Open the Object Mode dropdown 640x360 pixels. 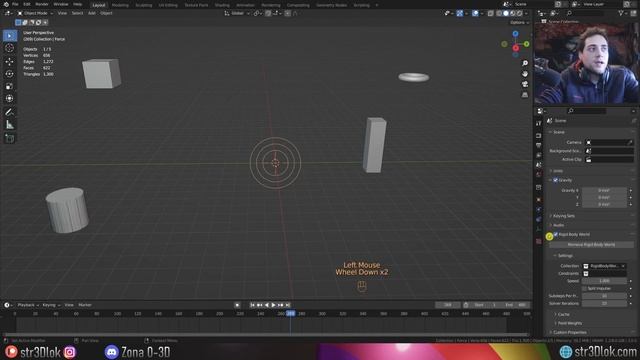[x=35, y=13]
